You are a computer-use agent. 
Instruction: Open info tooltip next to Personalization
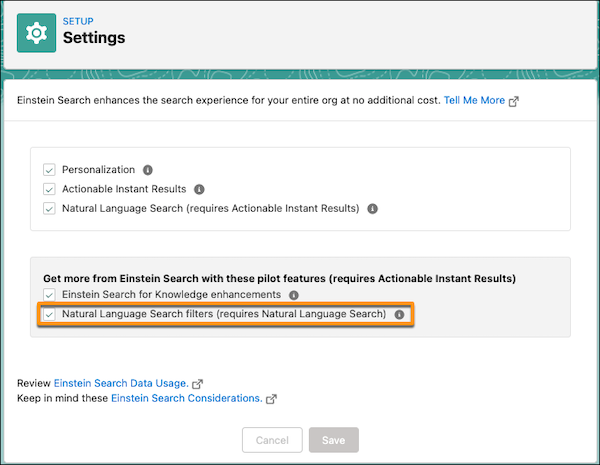(148, 170)
